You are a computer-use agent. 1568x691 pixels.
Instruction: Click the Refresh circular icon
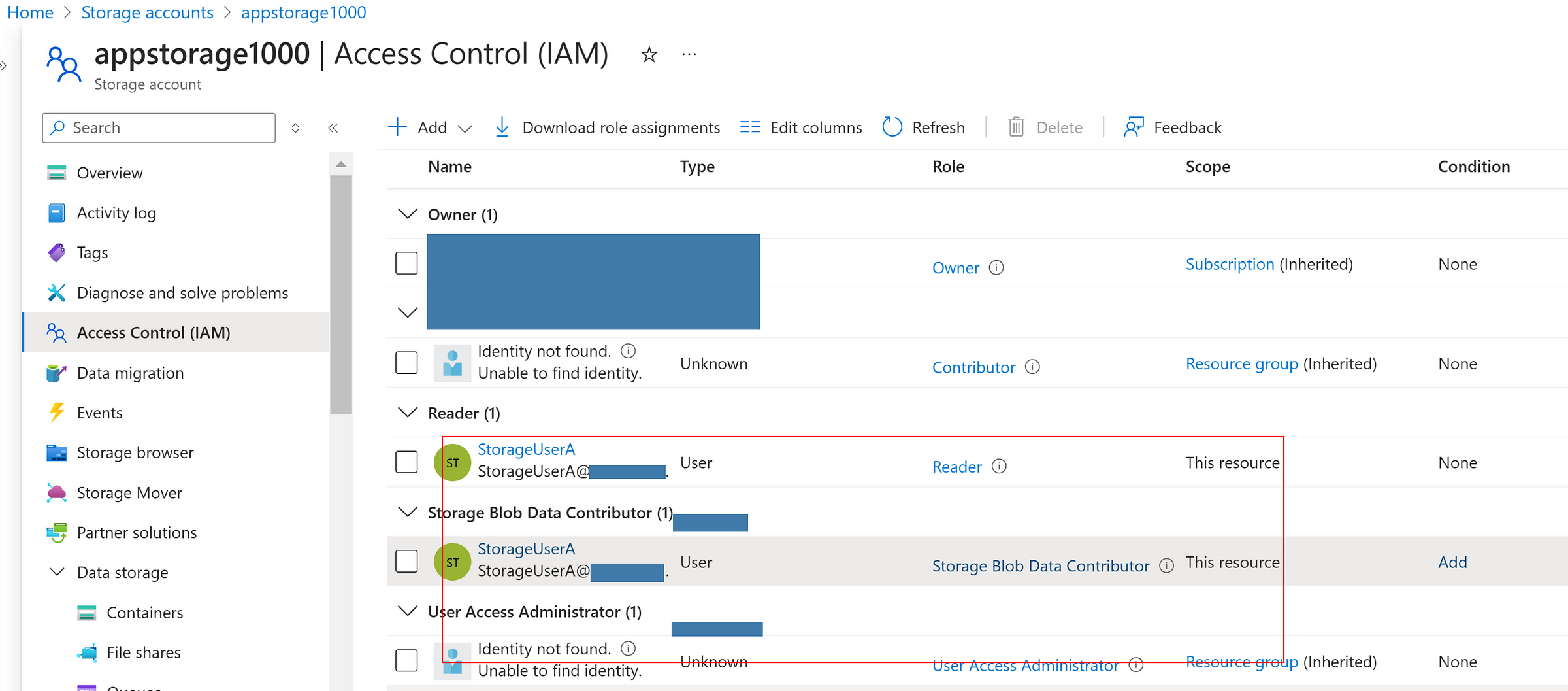(x=892, y=127)
